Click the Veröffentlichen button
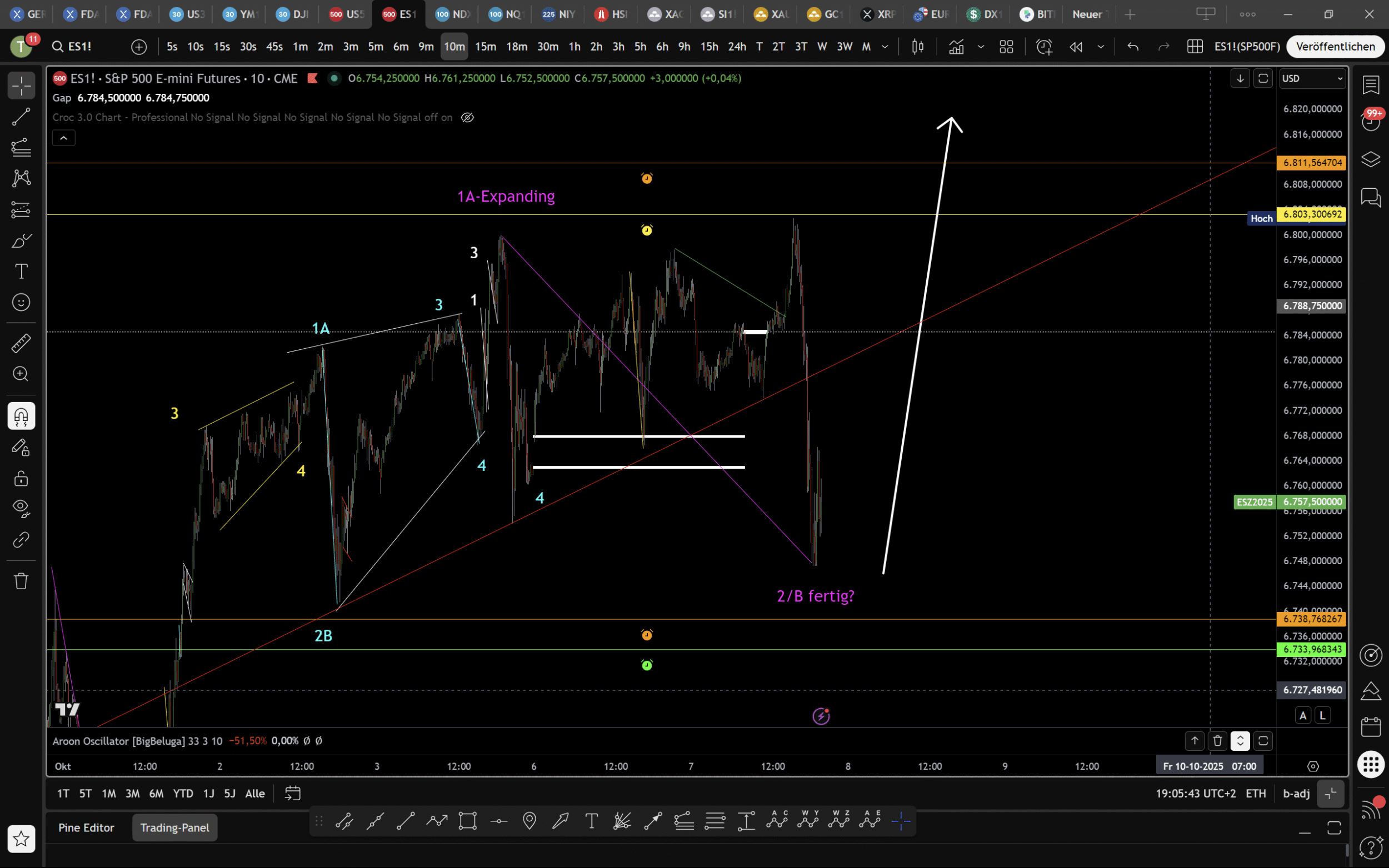 (1335, 47)
